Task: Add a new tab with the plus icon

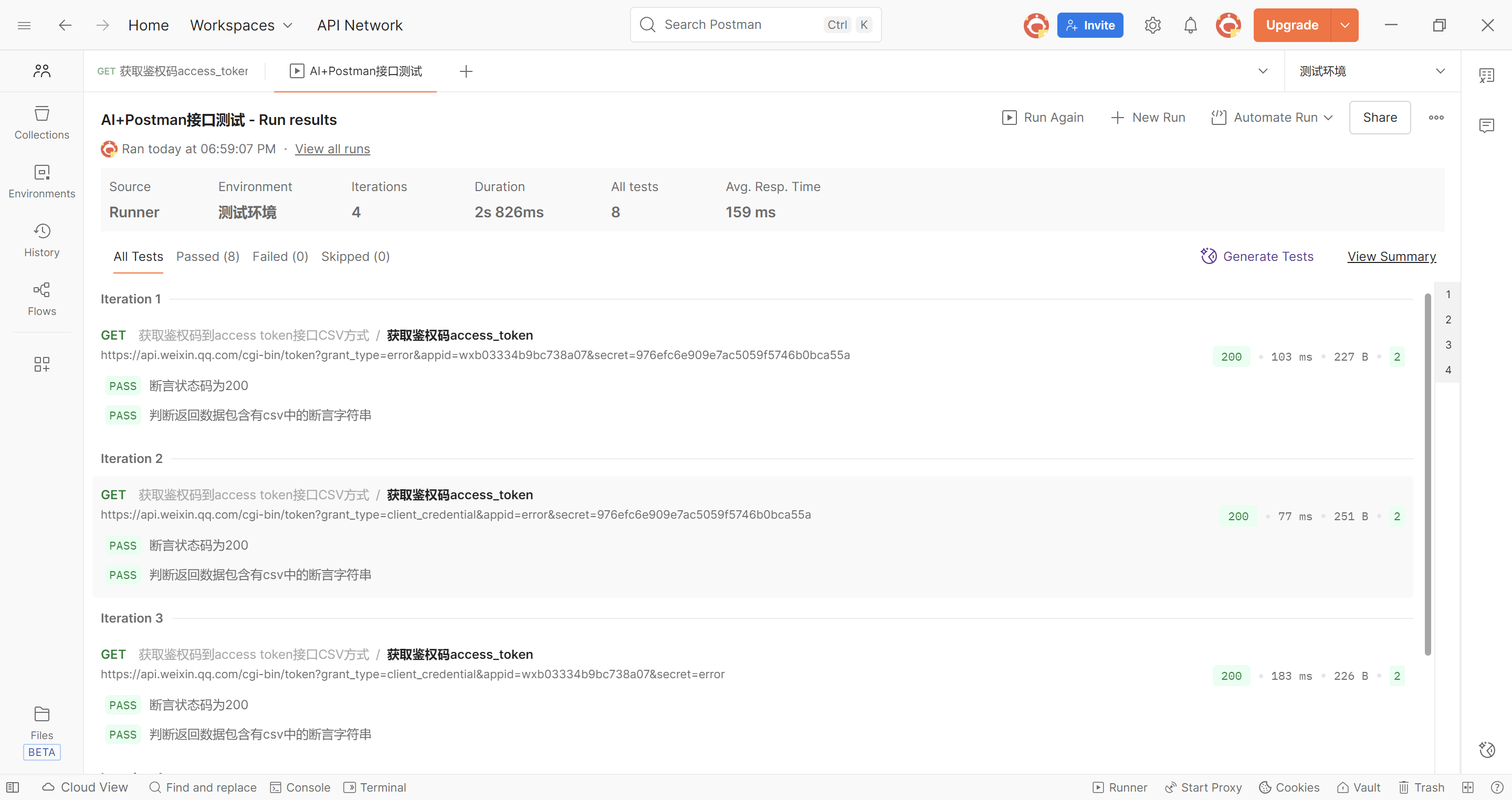Action: coord(466,71)
